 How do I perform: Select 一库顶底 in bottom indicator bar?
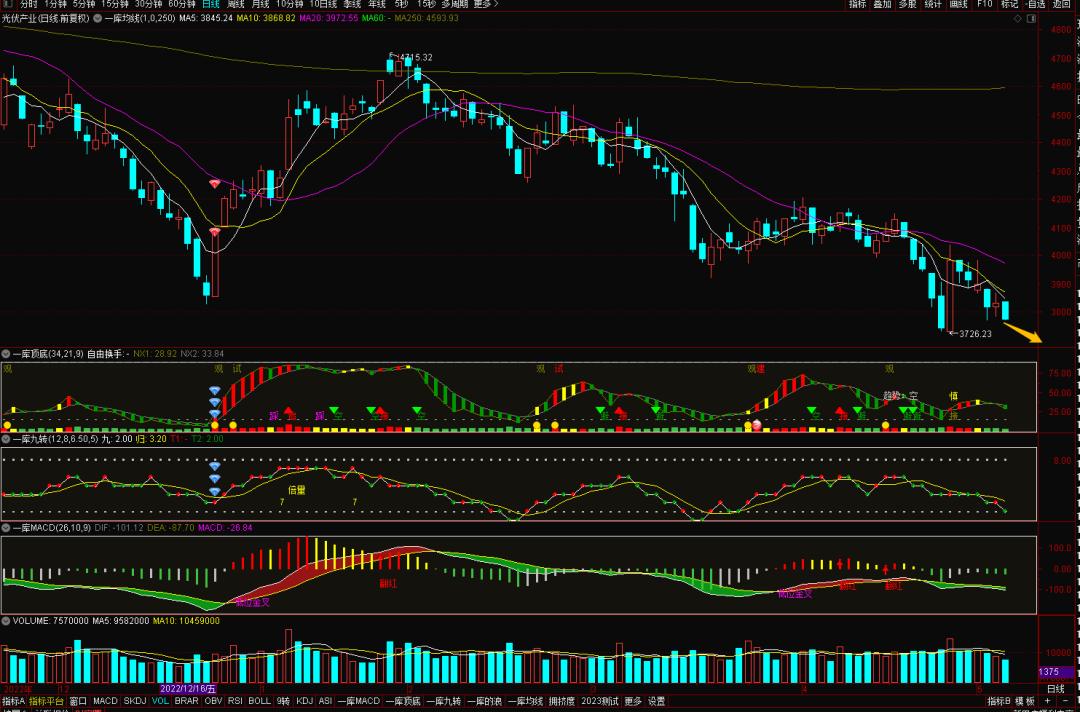pos(403,701)
